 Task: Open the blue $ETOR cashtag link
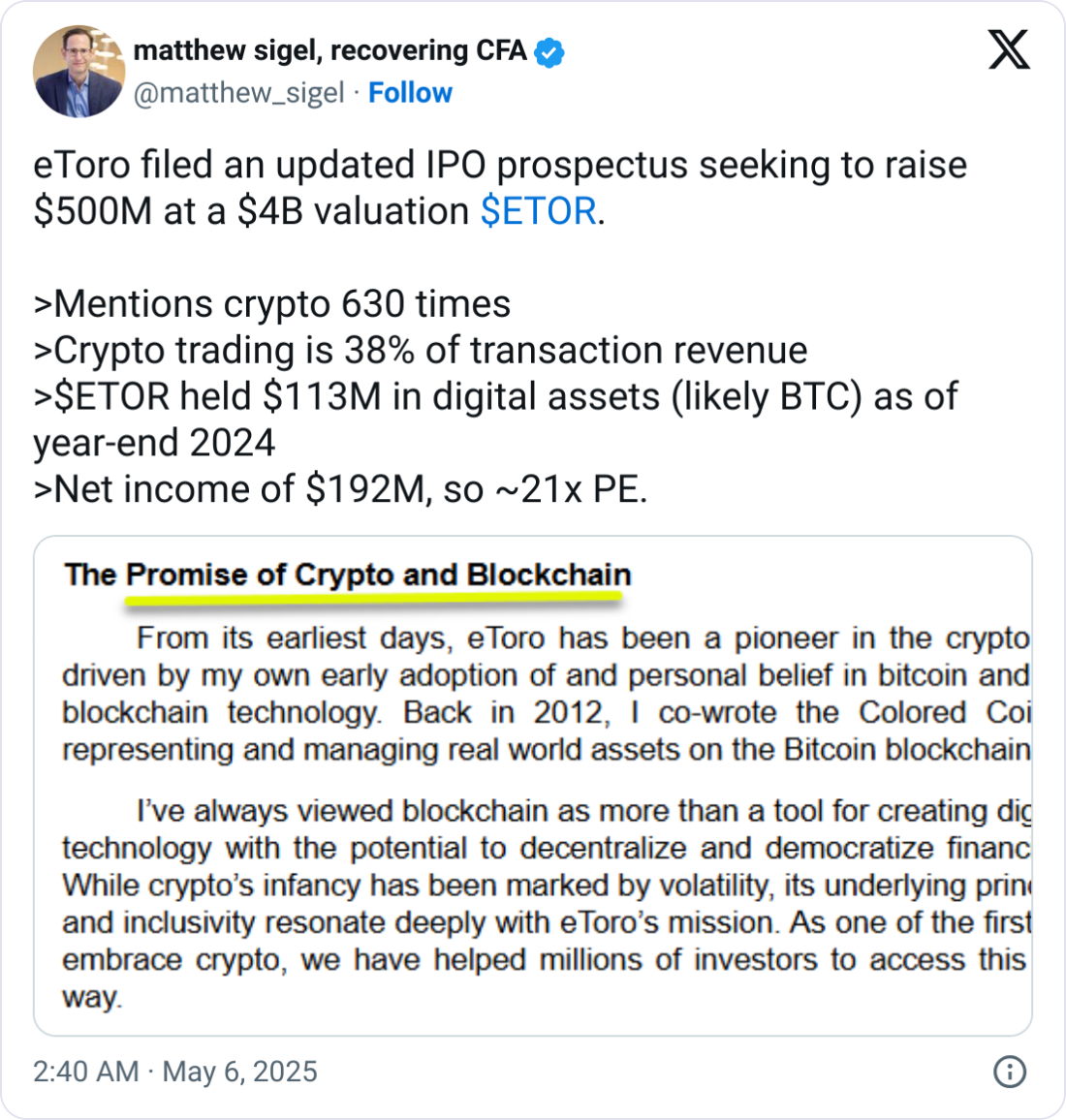click(538, 211)
